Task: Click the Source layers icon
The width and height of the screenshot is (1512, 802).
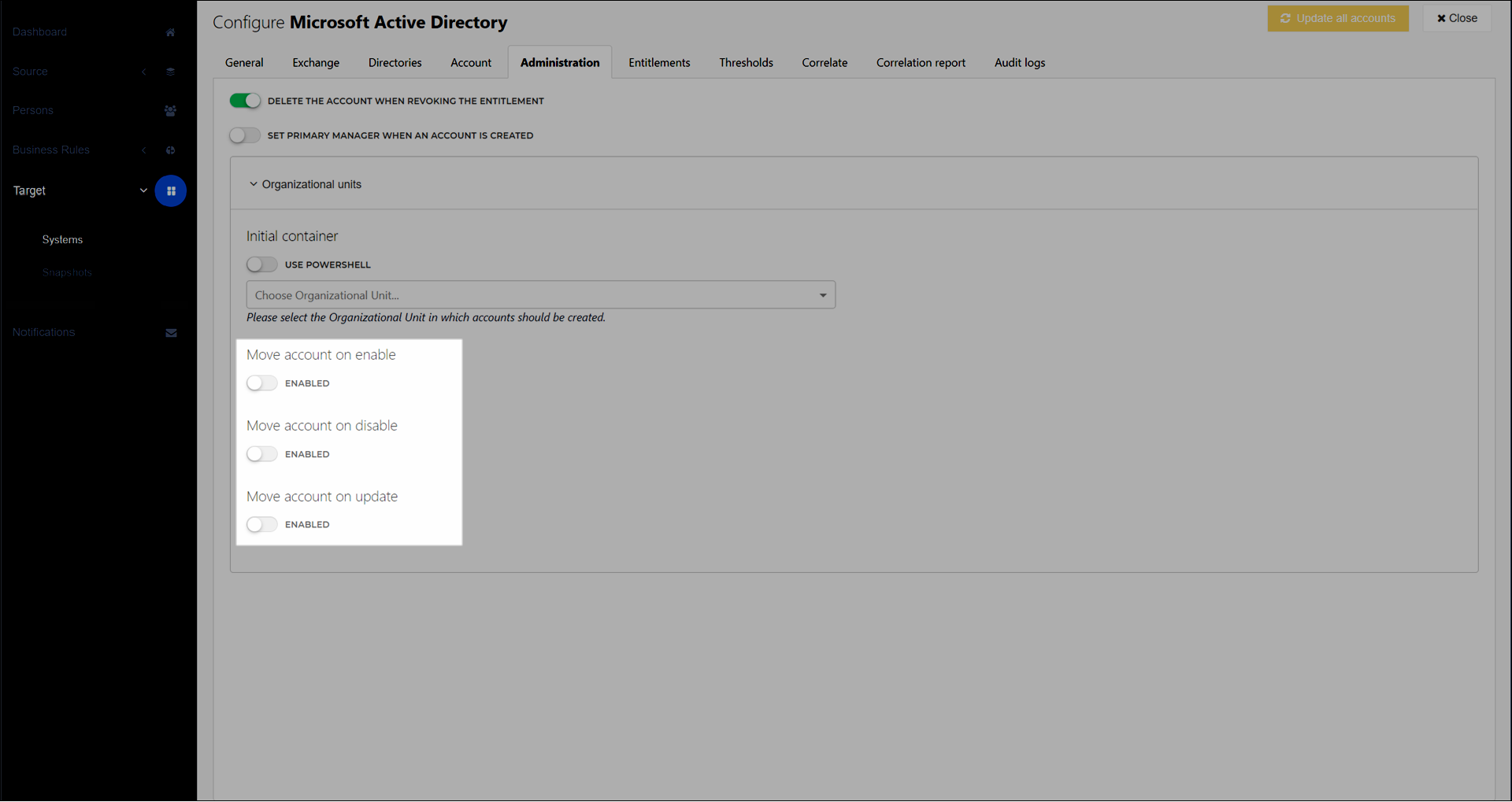Action: (170, 72)
